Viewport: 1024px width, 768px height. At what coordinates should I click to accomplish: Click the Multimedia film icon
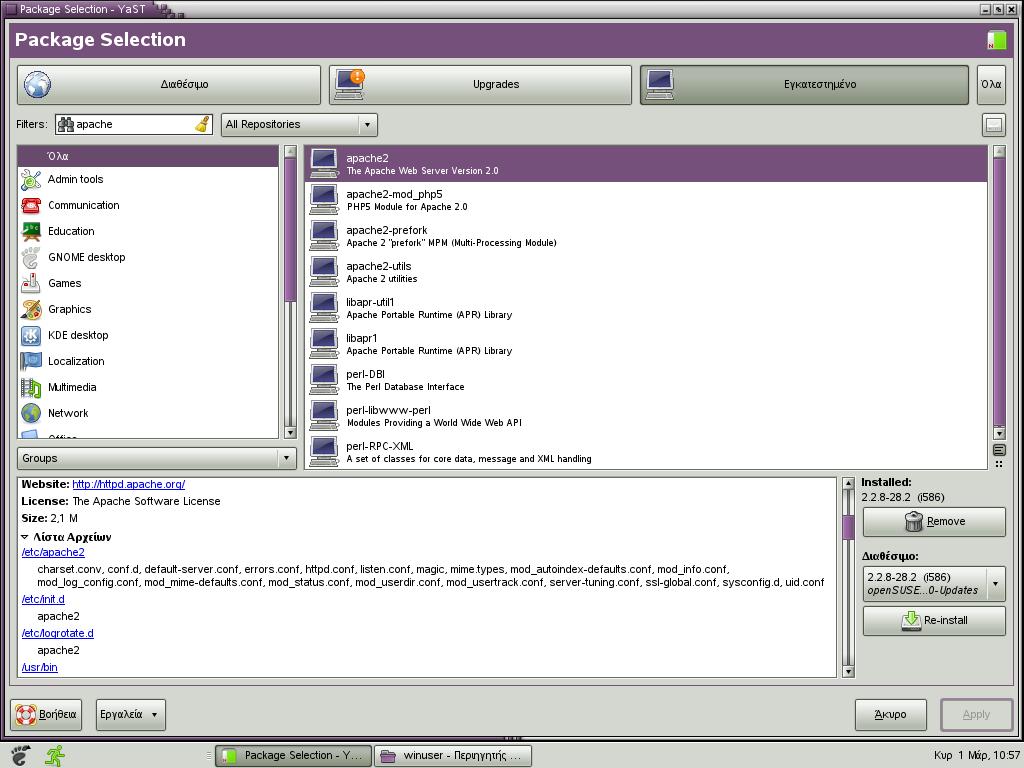click(x=31, y=387)
